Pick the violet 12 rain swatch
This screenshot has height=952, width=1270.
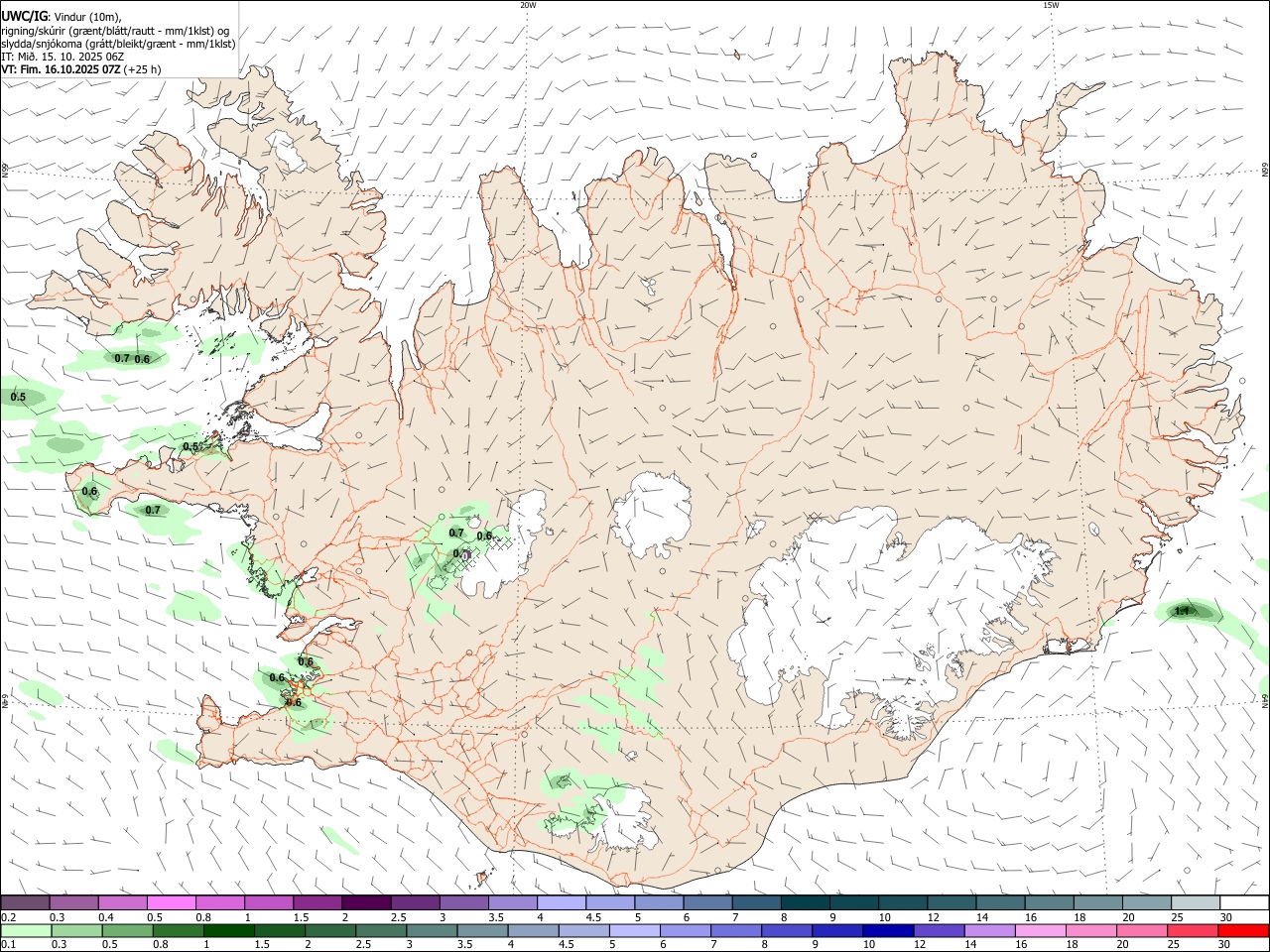[x=939, y=930]
